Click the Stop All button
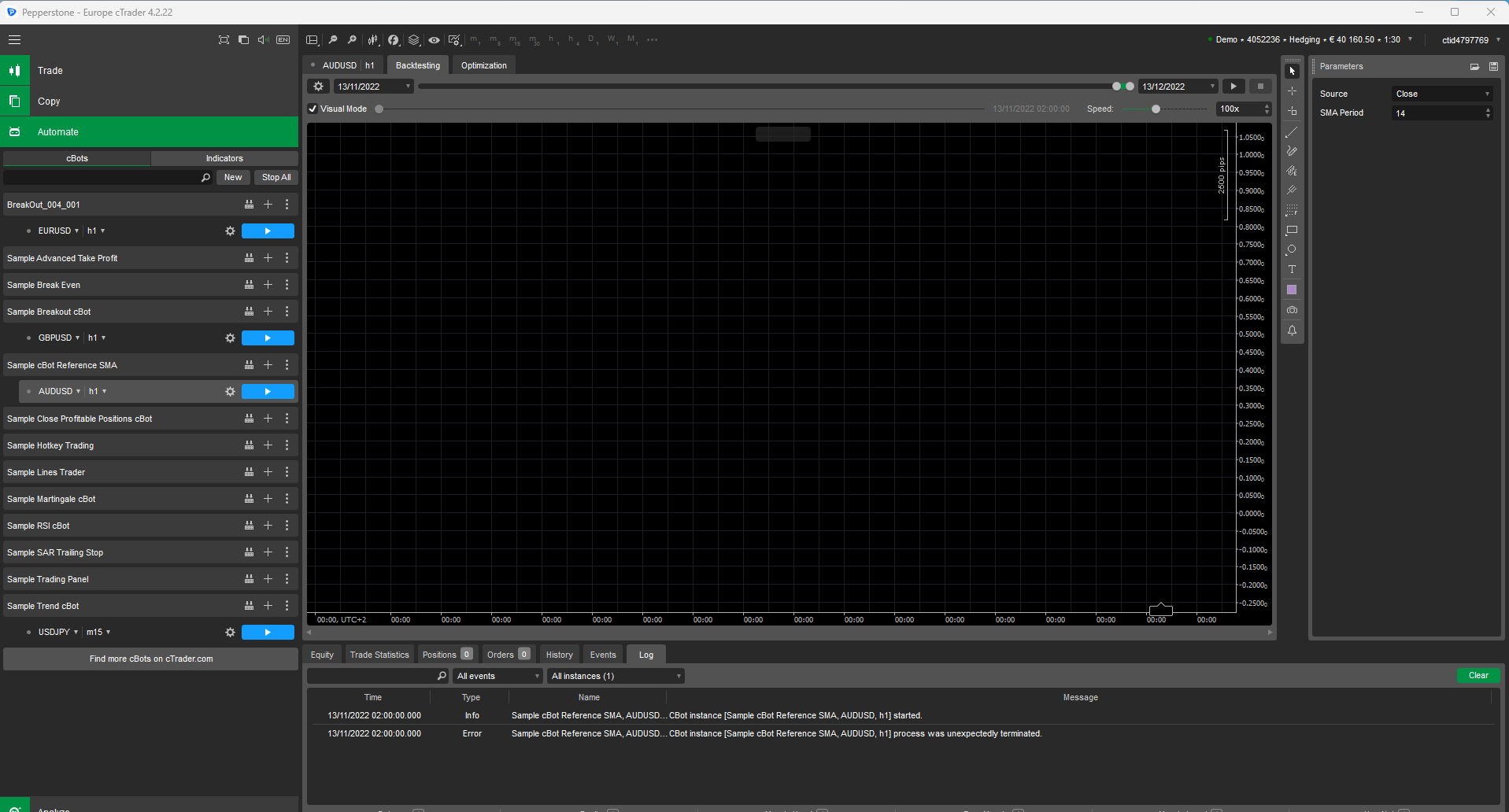This screenshot has height=812, width=1509. coord(276,178)
